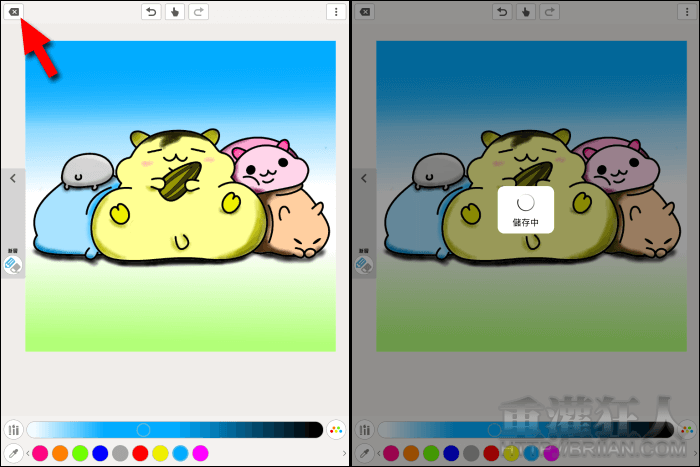This screenshot has width=700, height=467.
Task: Tap the back/exit icon in left screen
Action: tap(14, 12)
